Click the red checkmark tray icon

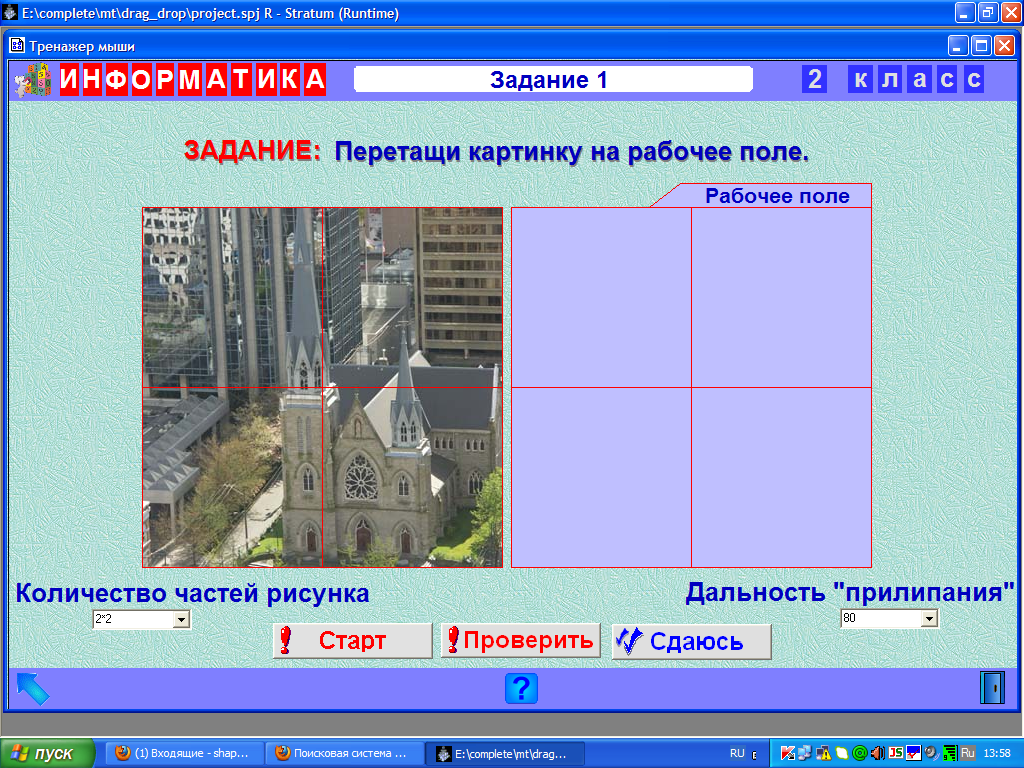pos(913,753)
